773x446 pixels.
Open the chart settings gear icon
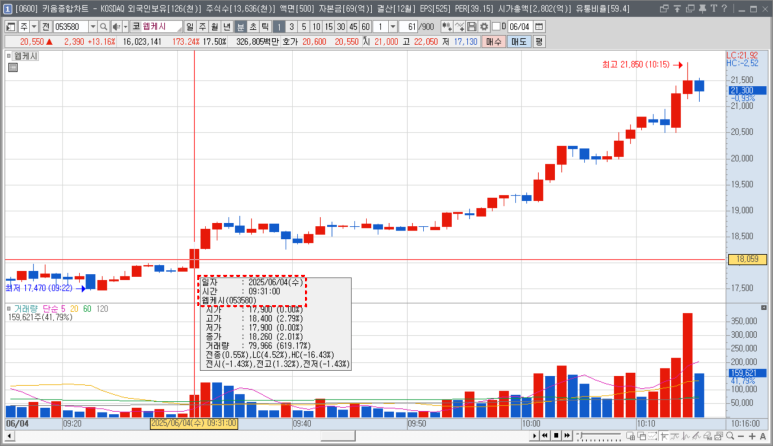click(x=484, y=27)
